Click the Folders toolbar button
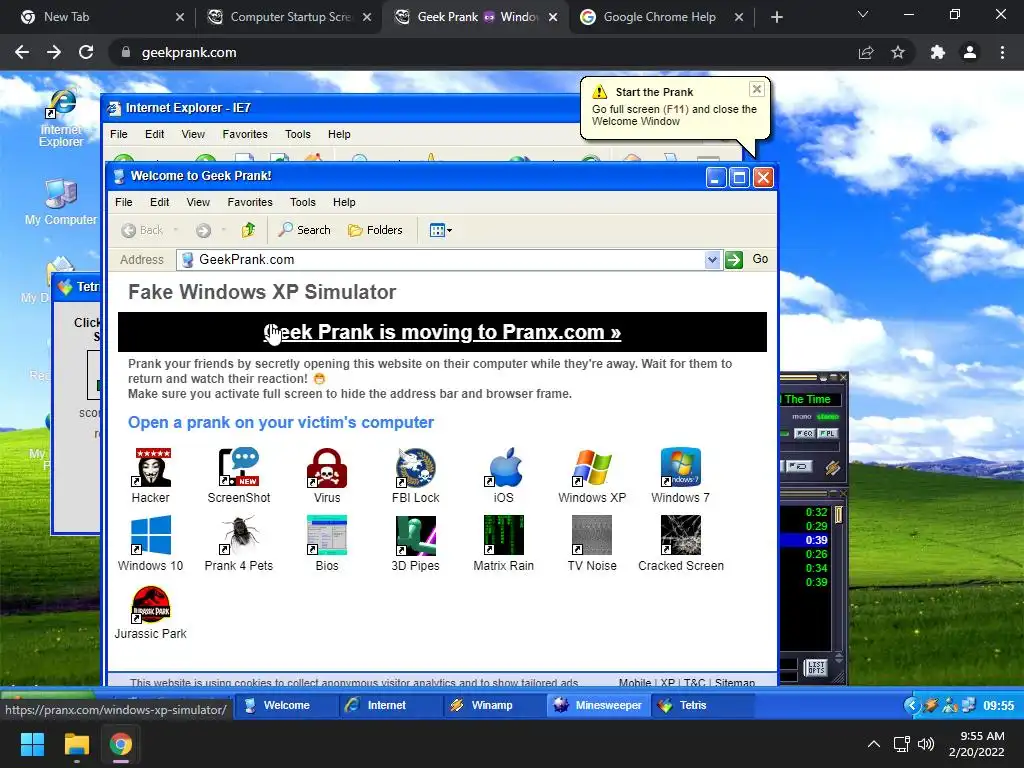Image resolution: width=1024 pixels, height=768 pixels. coord(375,230)
